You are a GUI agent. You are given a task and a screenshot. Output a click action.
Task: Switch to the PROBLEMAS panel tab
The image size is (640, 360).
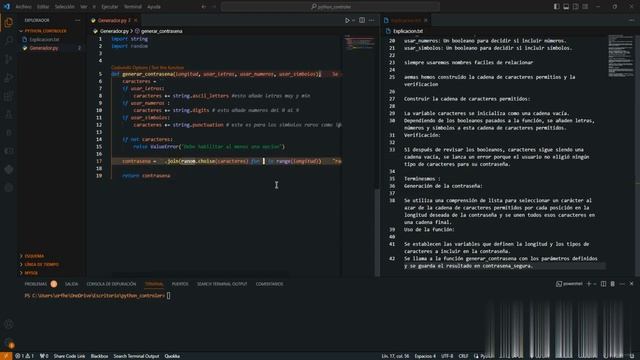coord(36,284)
